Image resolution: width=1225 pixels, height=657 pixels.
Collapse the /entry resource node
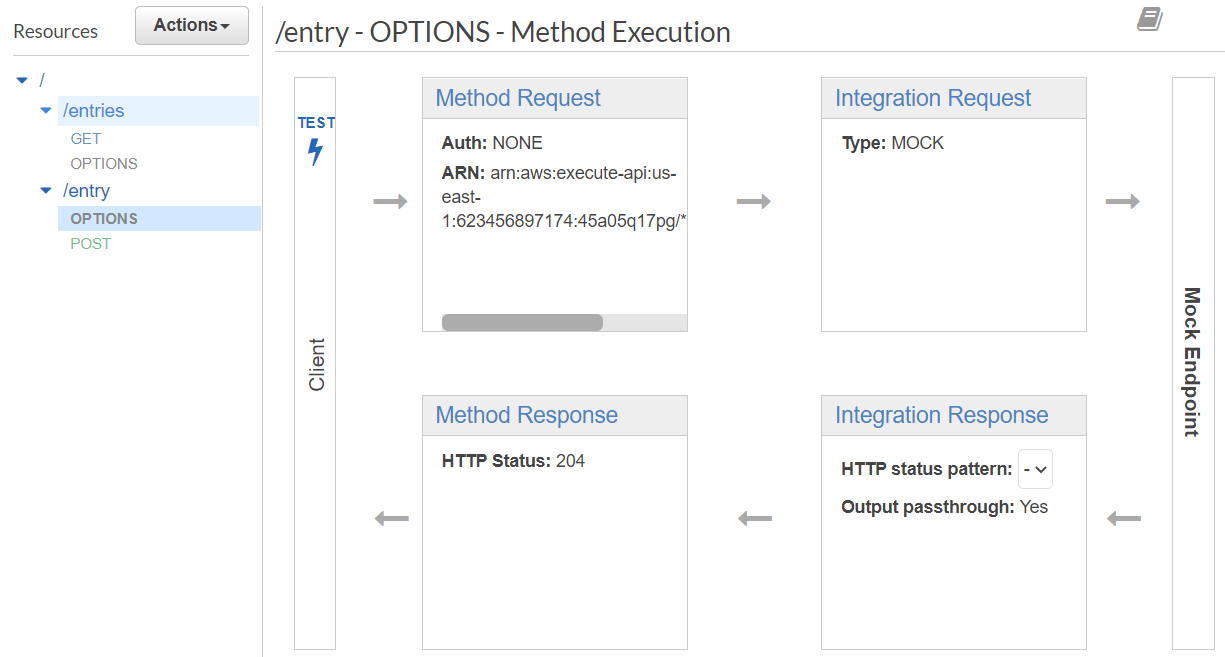45,190
